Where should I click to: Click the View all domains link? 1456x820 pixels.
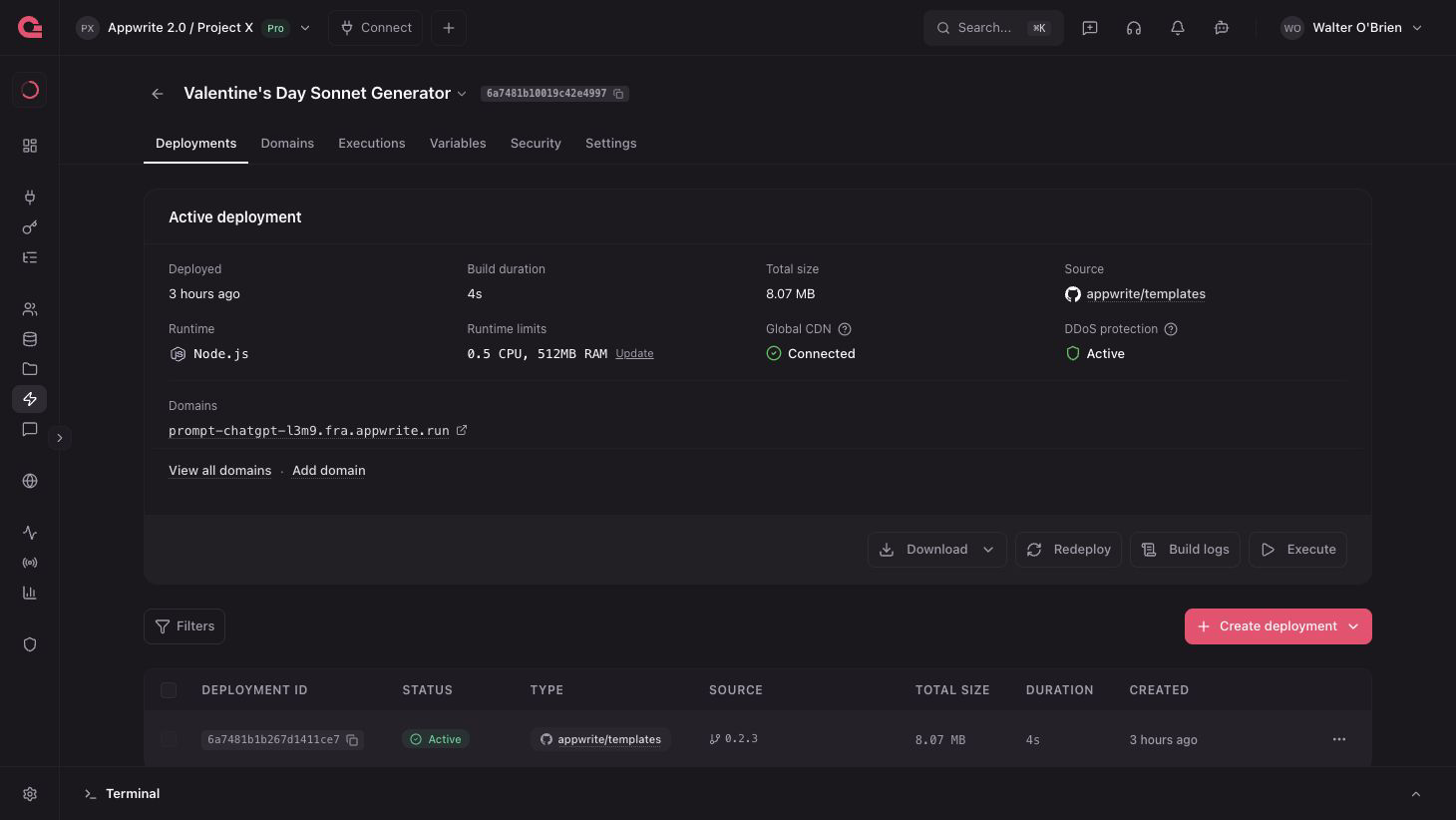pos(220,471)
